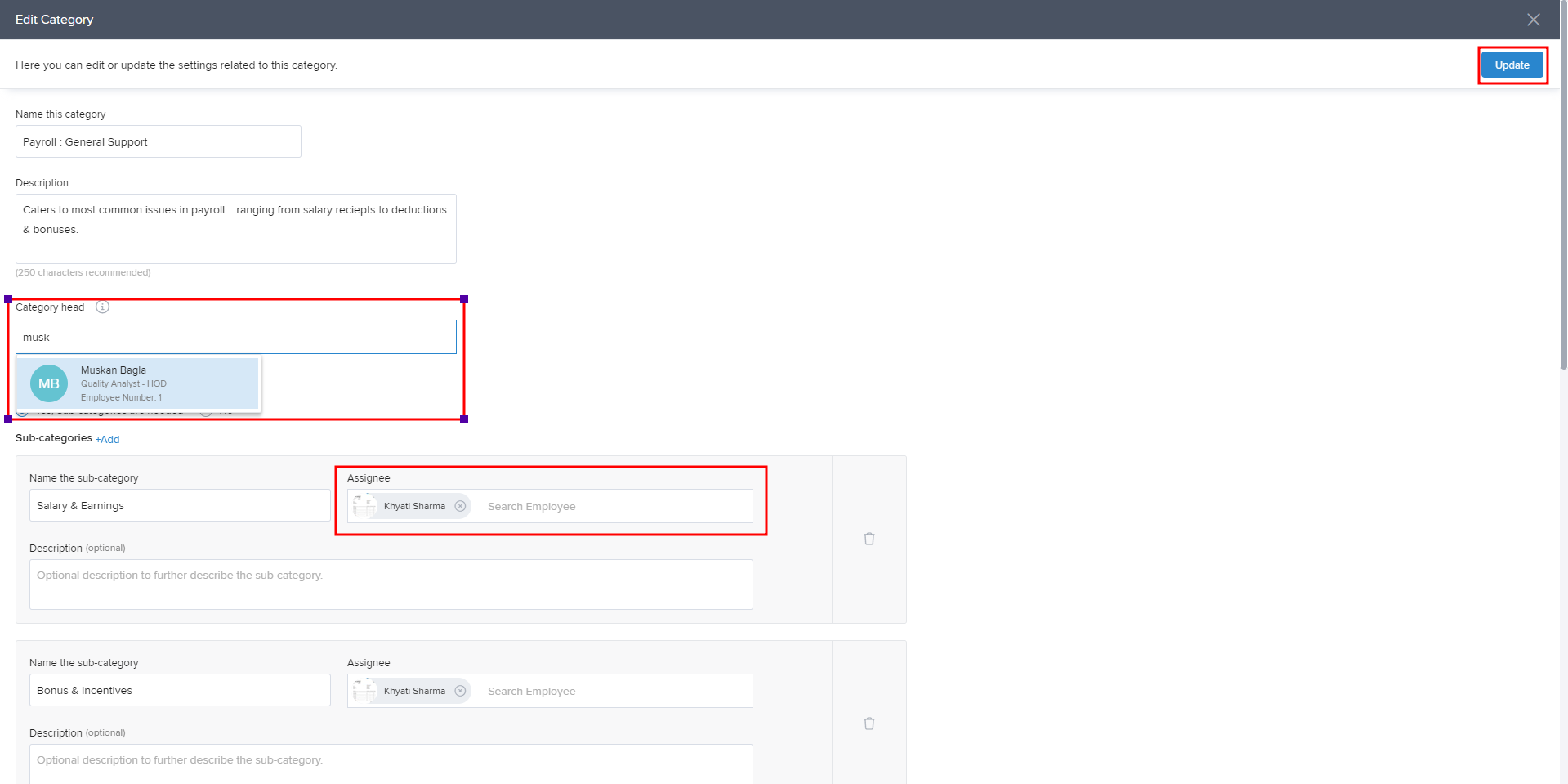Click the Category head info icon
Screen dimensions: 1568x784
pyautogui.click(x=102, y=307)
